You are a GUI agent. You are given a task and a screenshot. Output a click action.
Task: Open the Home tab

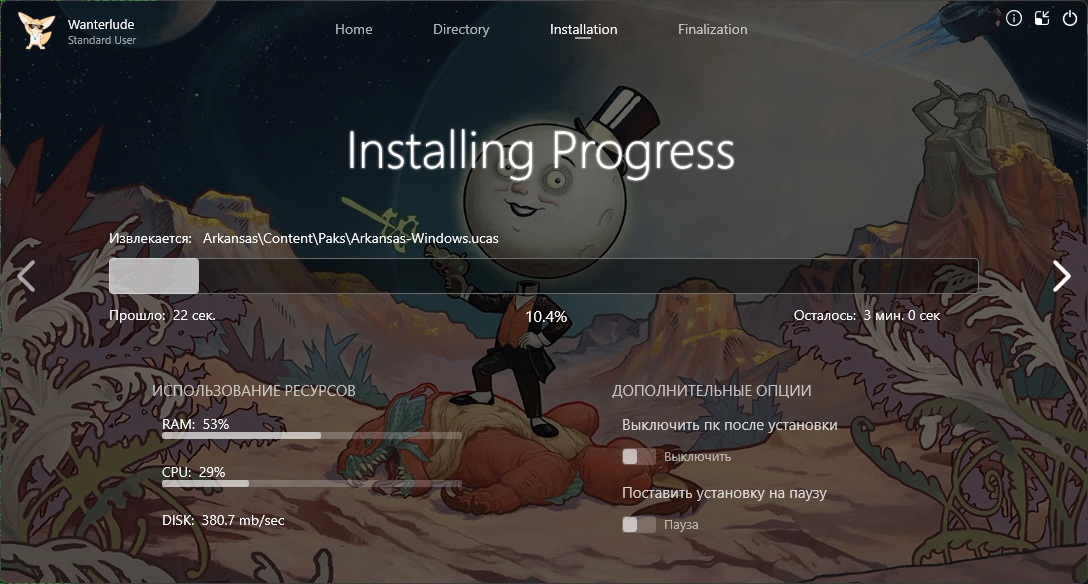353,29
